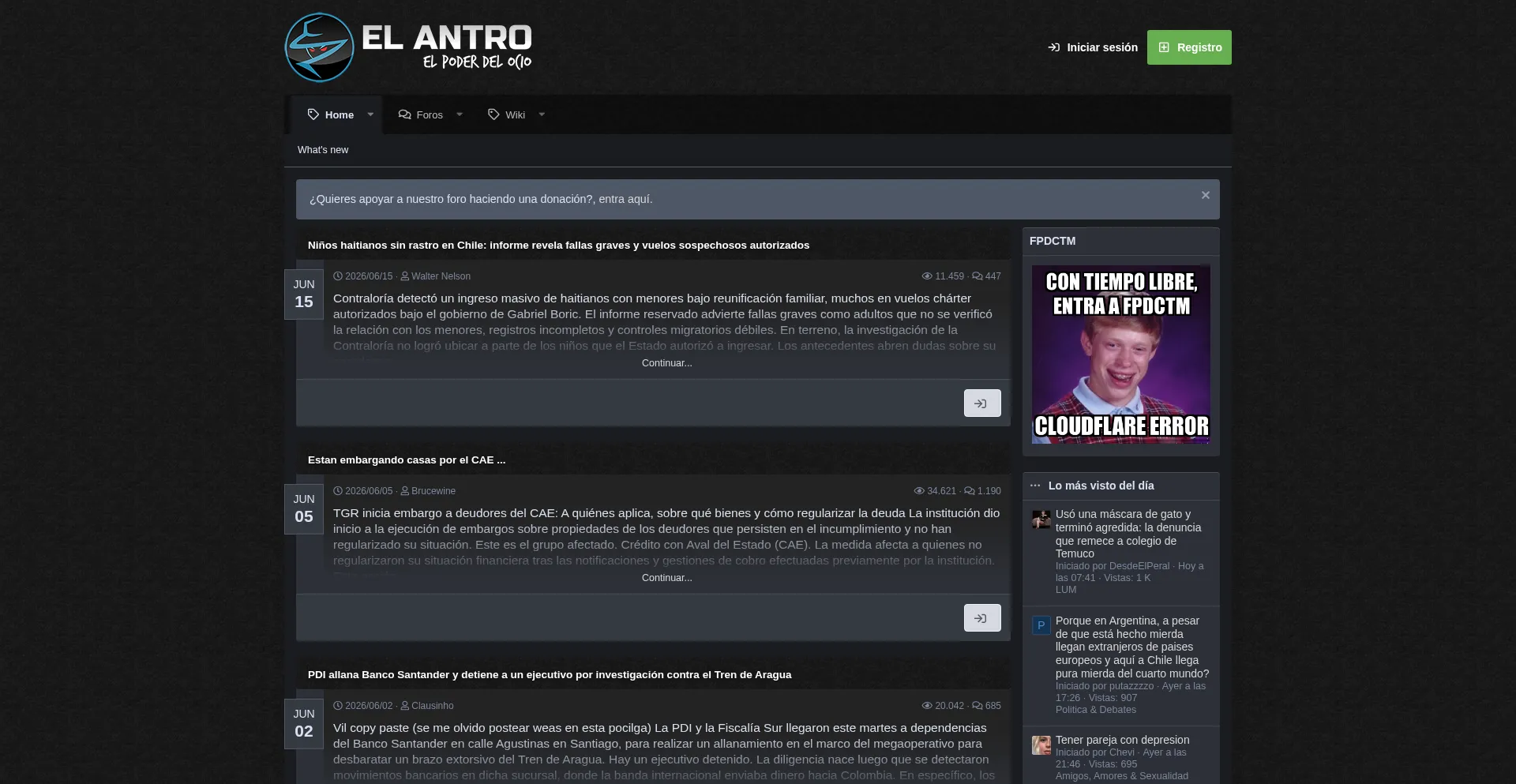1516x784 pixels.
Task: Click the green Registro button
Action: point(1189,47)
